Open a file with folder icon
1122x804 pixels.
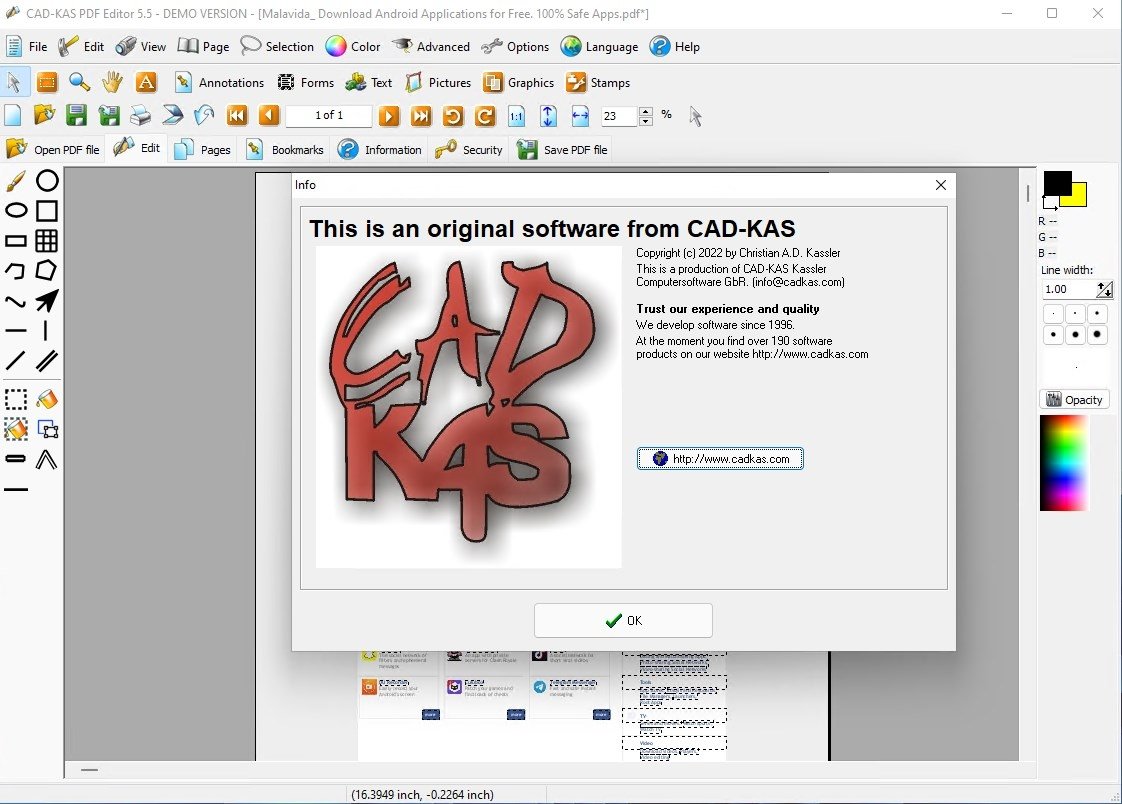pos(44,115)
